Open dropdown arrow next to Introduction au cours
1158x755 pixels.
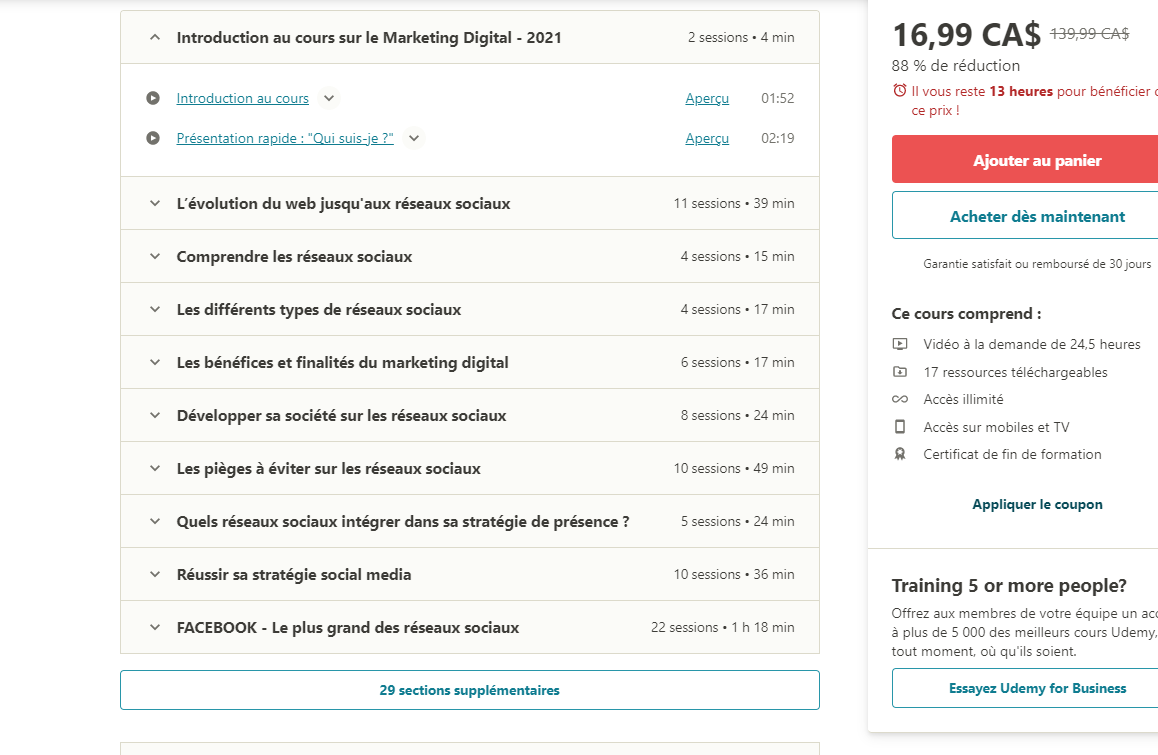point(329,98)
